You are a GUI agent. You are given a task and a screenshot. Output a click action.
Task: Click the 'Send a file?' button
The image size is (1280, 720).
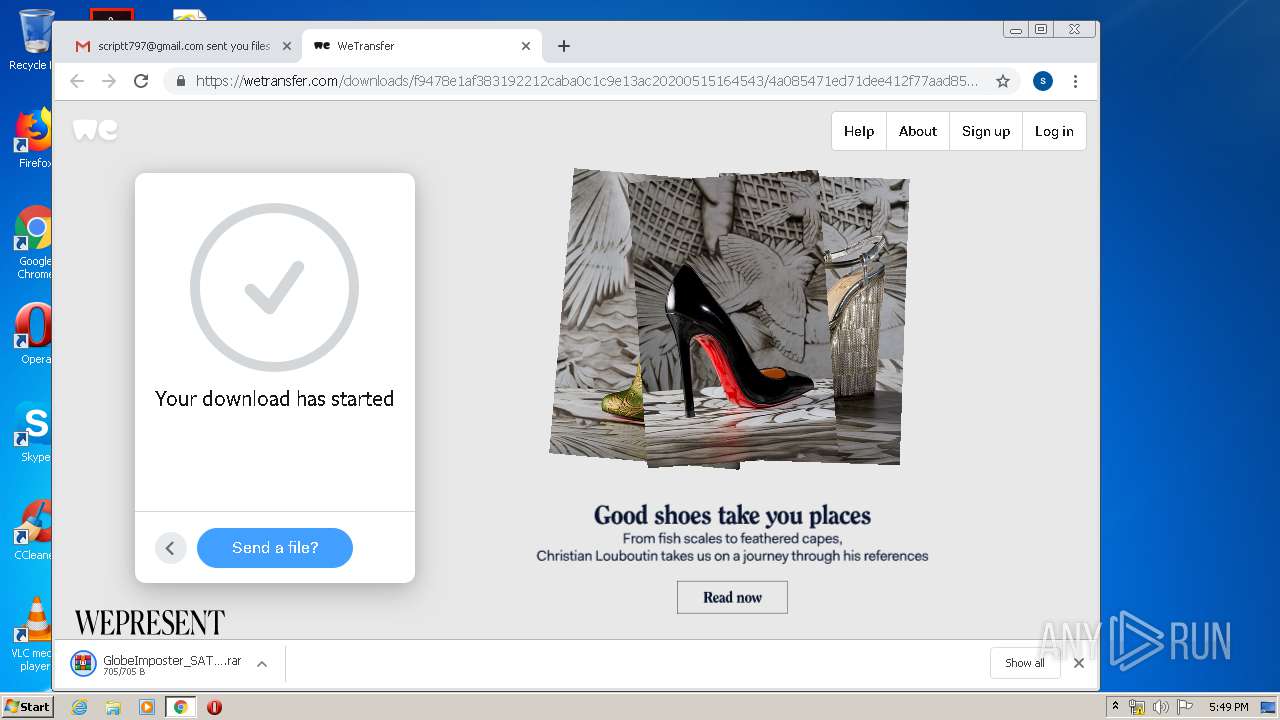coord(275,548)
